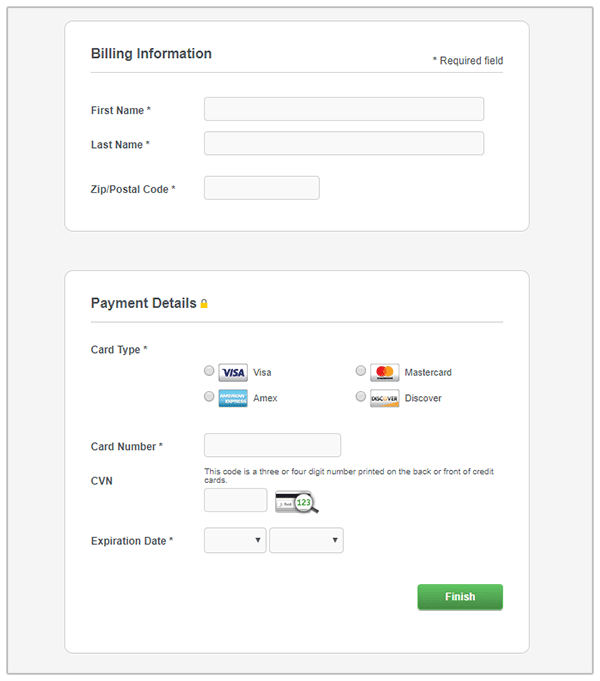The image size is (600, 681).
Task: Click the Discover text label
Action: click(x=423, y=398)
